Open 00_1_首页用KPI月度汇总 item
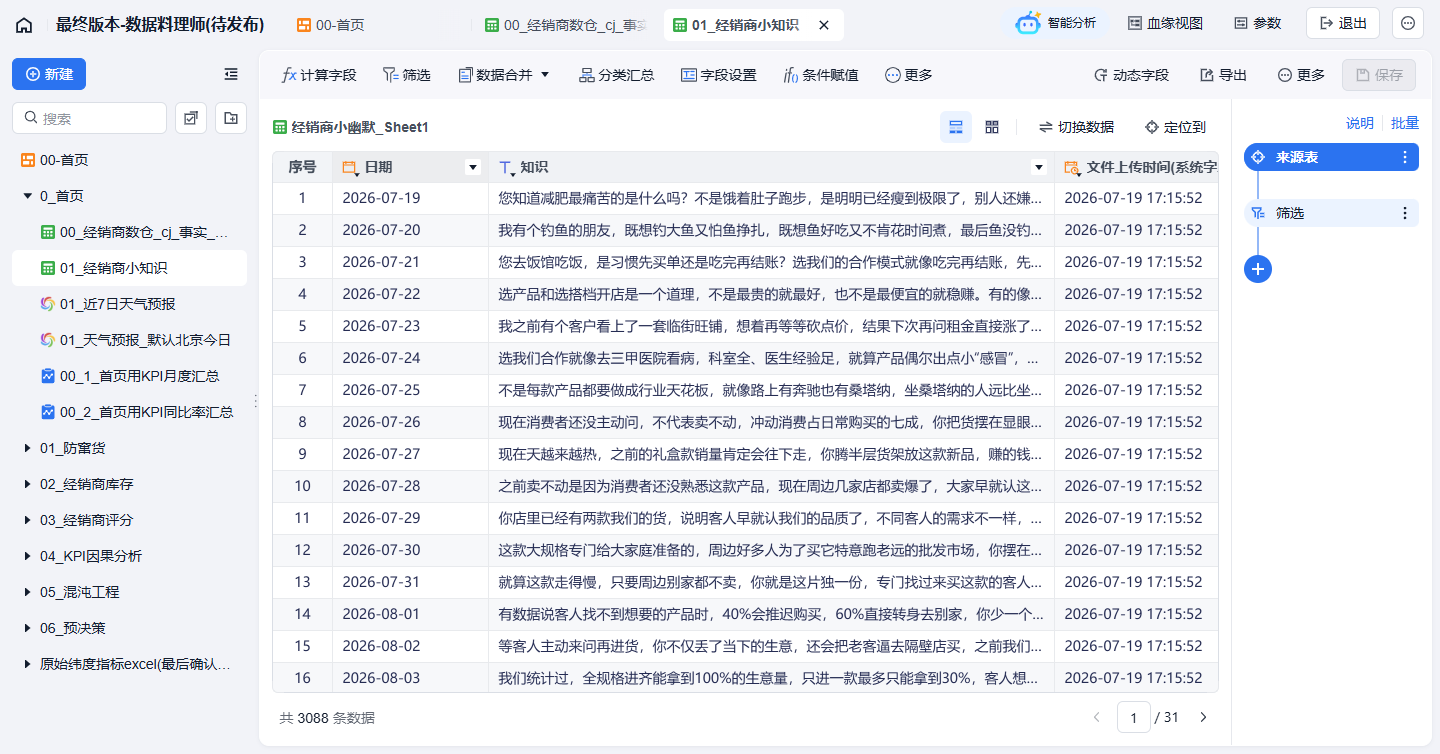Image resolution: width=1440 pixels, height=754 pixels. pos(130,376)
